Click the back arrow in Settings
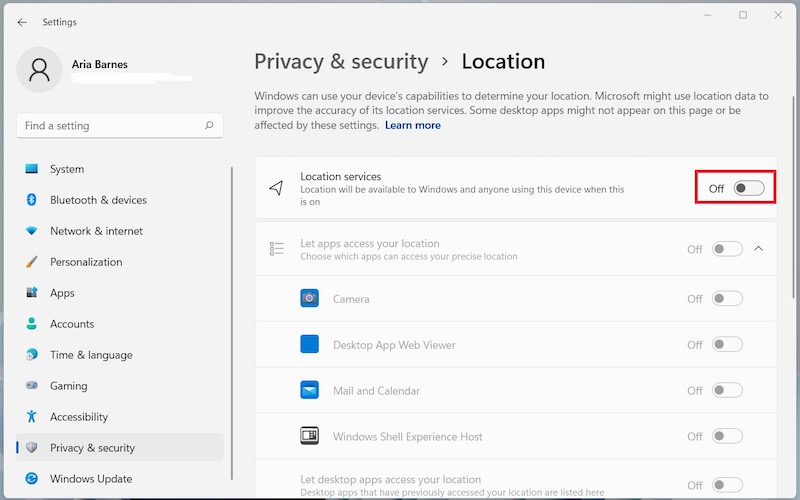Viewport: 800px width, 500px height. point(22,22)
